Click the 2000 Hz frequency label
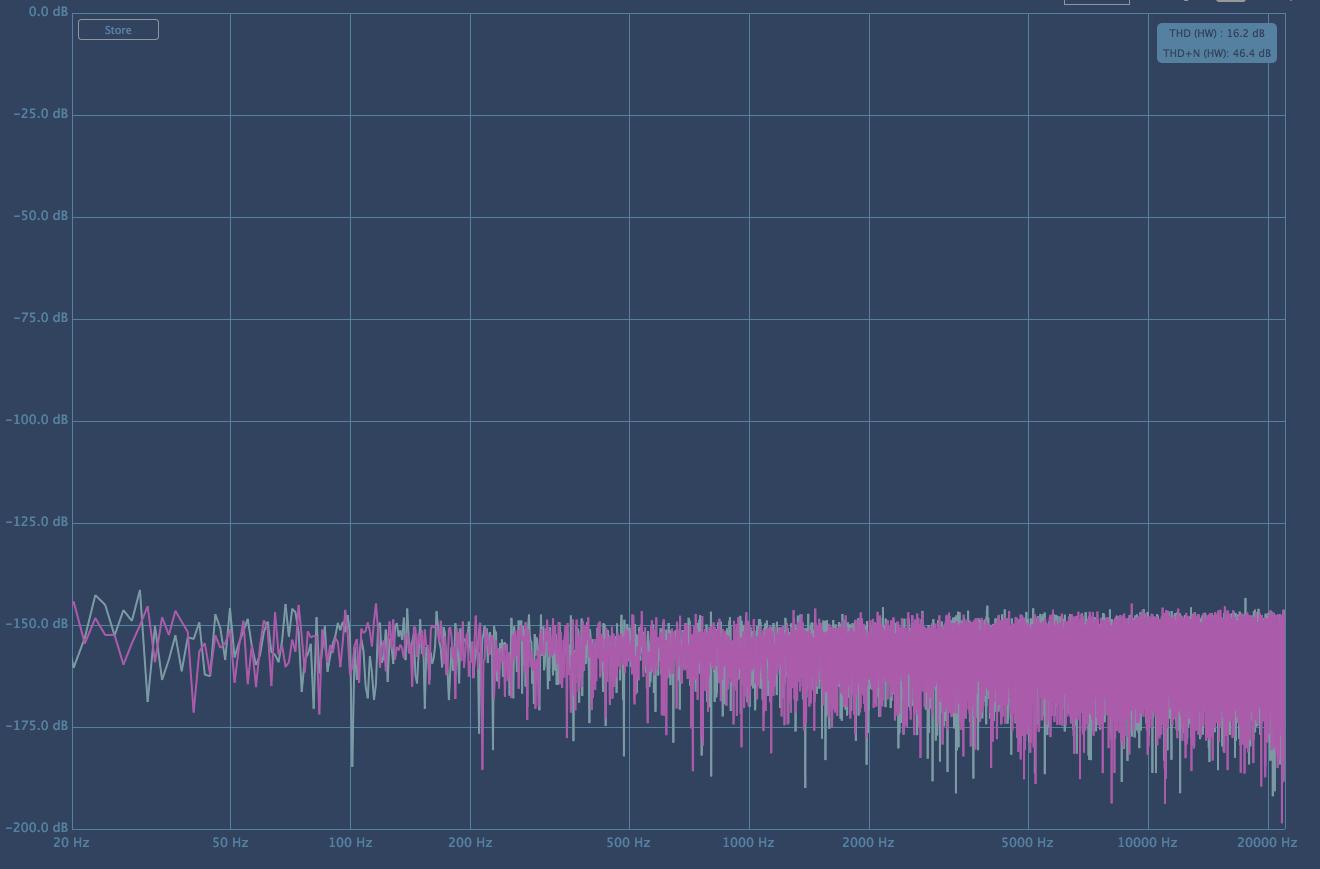Screen dimensions: 1320x869 click(868, 842)
